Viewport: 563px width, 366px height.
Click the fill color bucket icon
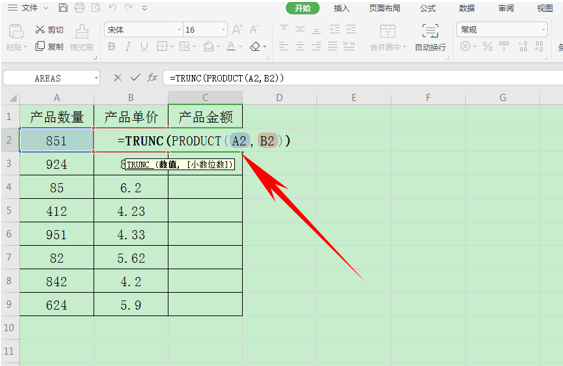[x=209, y=46]
